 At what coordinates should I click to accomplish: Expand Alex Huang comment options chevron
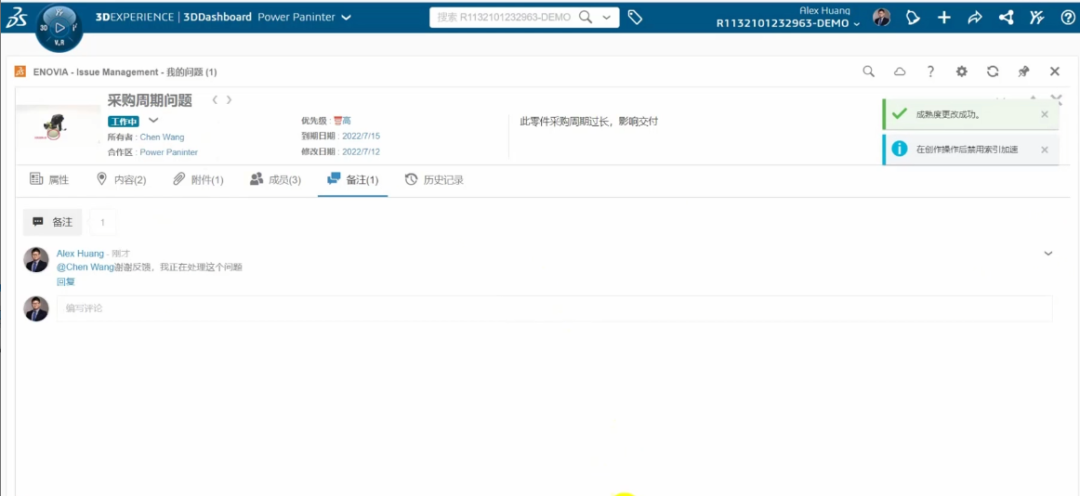[x=1048, y=254]
